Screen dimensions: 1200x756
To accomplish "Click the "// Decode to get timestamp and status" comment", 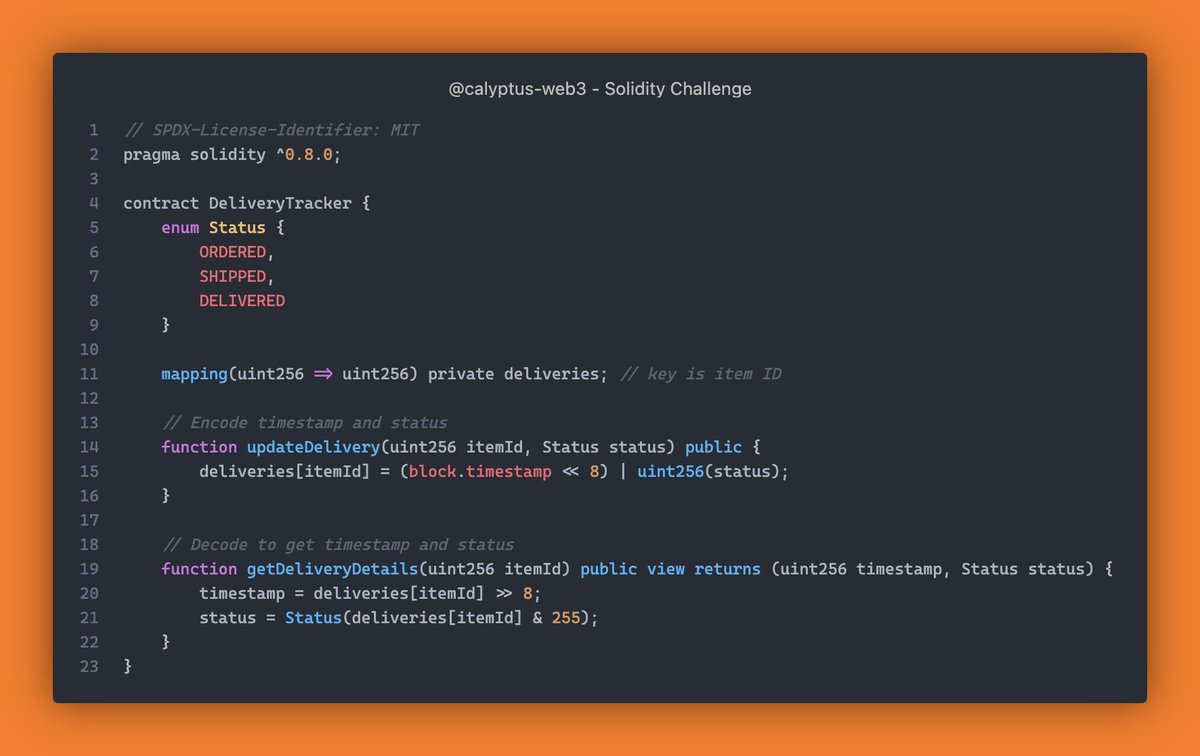I will [x=338, y=545].
